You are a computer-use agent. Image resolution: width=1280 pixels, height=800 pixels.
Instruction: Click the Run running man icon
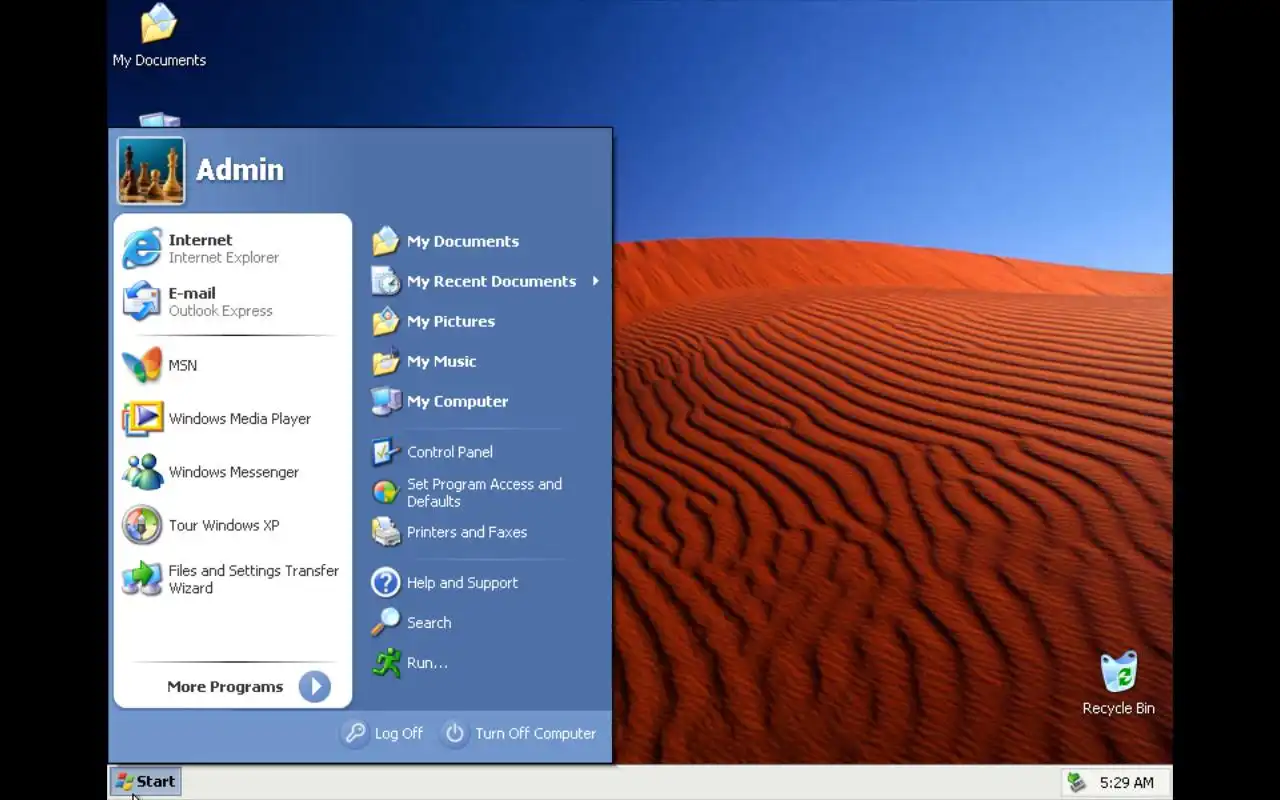pyautogui.click(x=386, y=662)
